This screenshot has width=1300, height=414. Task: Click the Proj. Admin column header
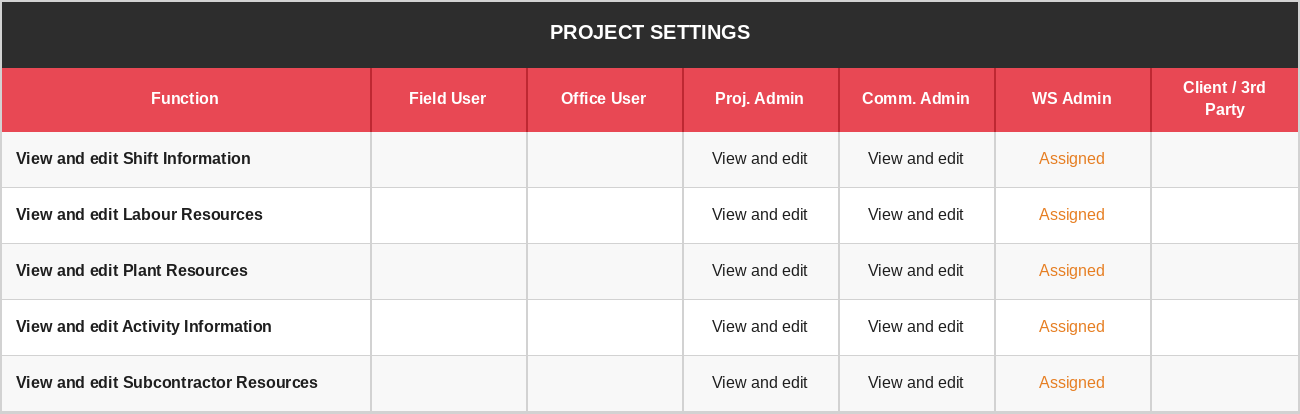(759, 99)
